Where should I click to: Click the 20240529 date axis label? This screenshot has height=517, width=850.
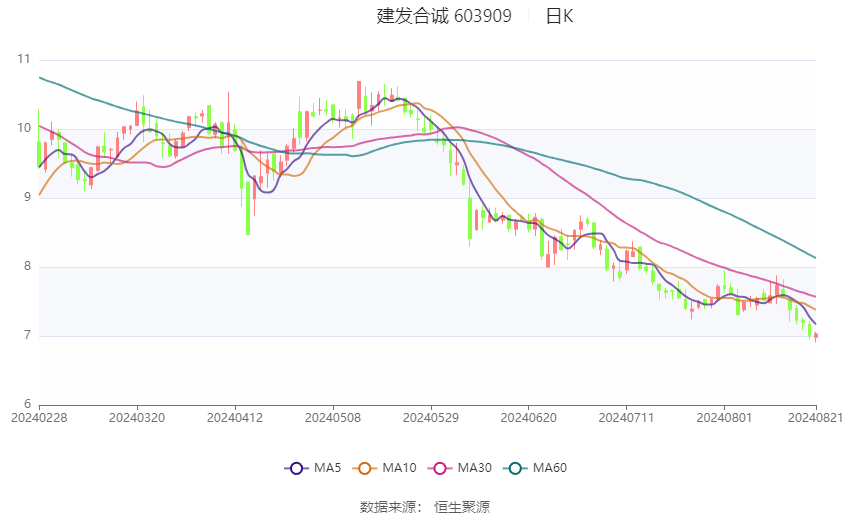coord(431,418)
